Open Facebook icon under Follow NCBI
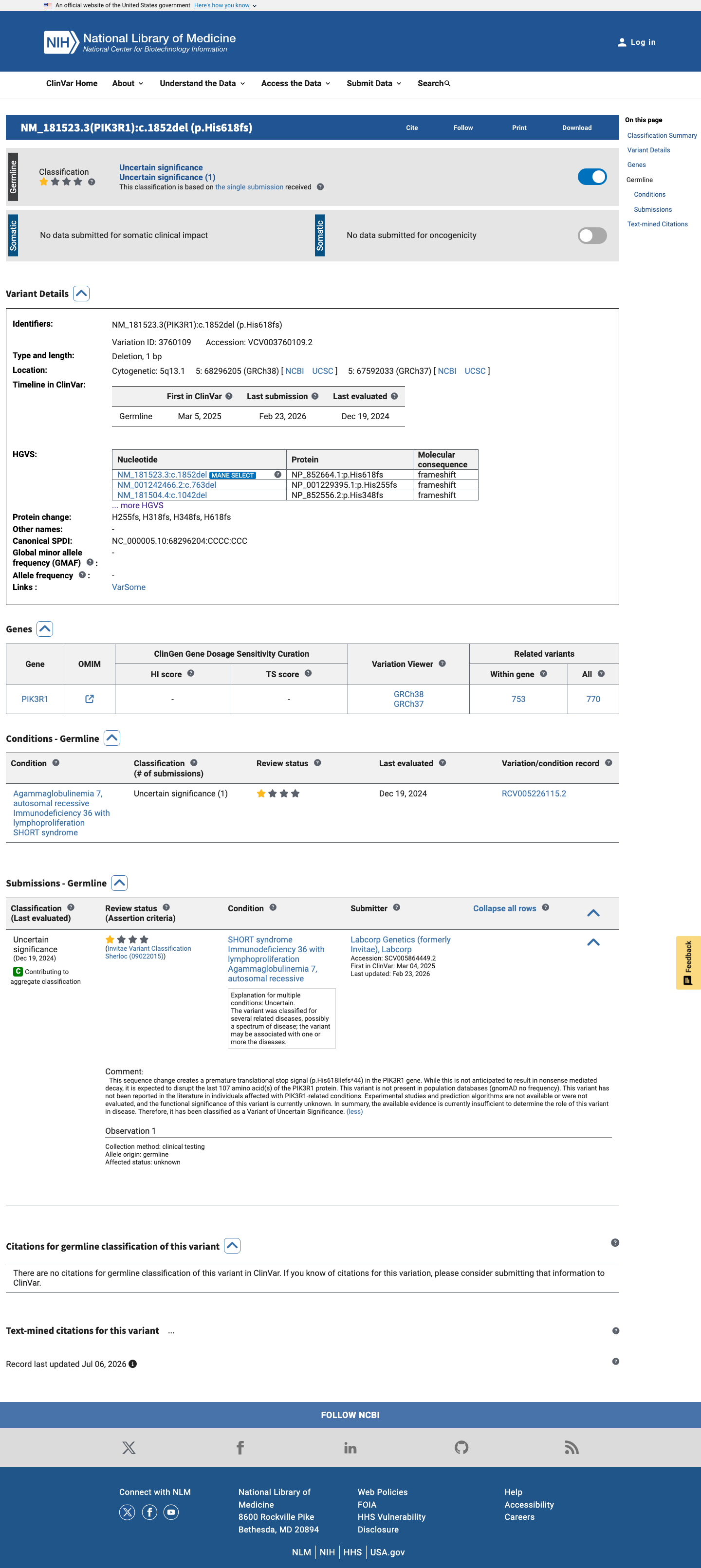 point(240,1447)
